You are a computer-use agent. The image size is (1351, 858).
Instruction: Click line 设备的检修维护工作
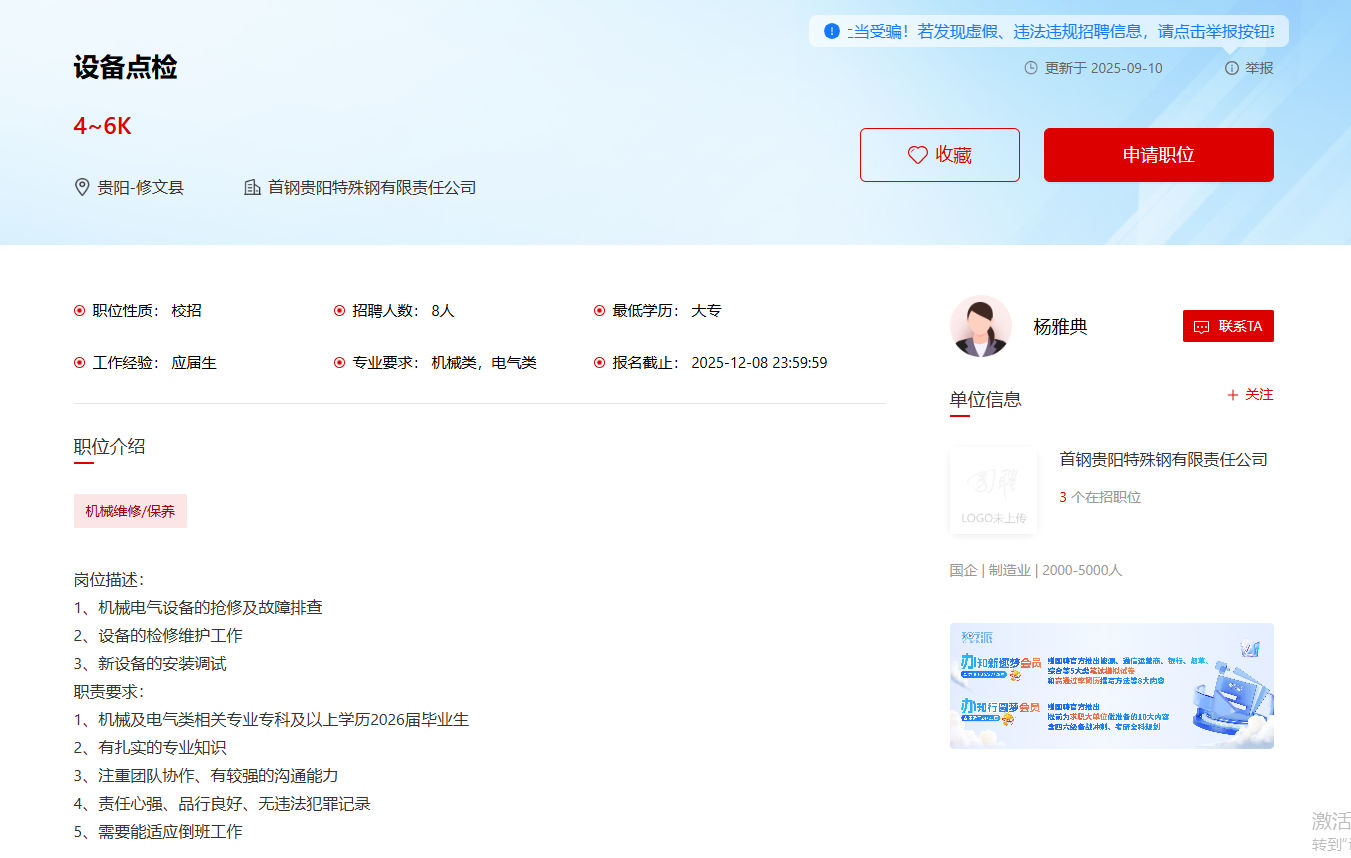170,635
